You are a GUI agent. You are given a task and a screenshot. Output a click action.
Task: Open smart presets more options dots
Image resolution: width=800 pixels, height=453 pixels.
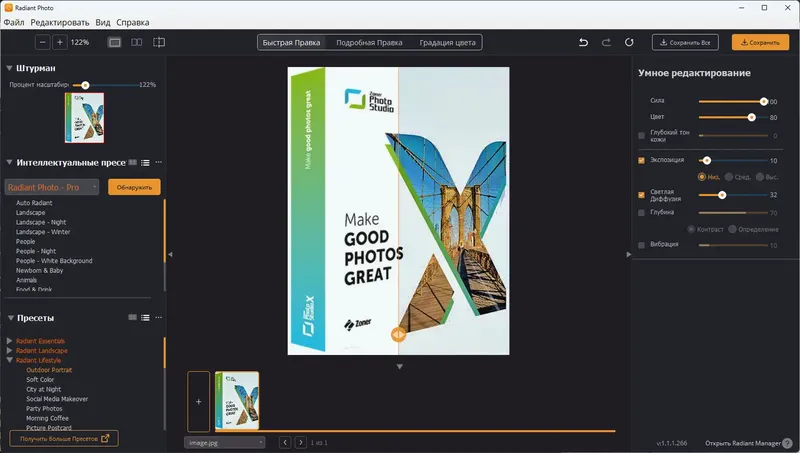[159, 162]
